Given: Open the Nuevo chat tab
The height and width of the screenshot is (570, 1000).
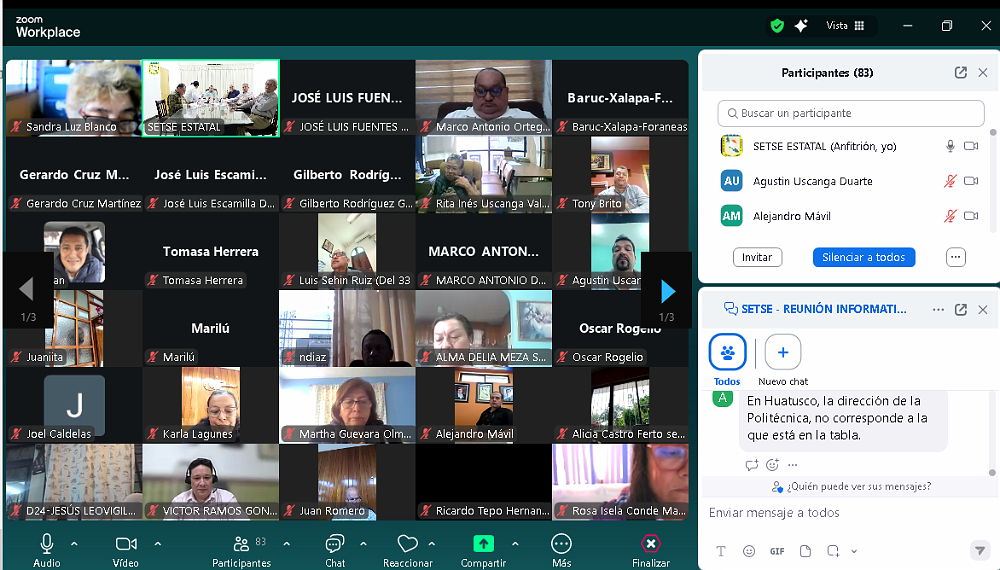Looking at the screenshot, I should (783, 353).
